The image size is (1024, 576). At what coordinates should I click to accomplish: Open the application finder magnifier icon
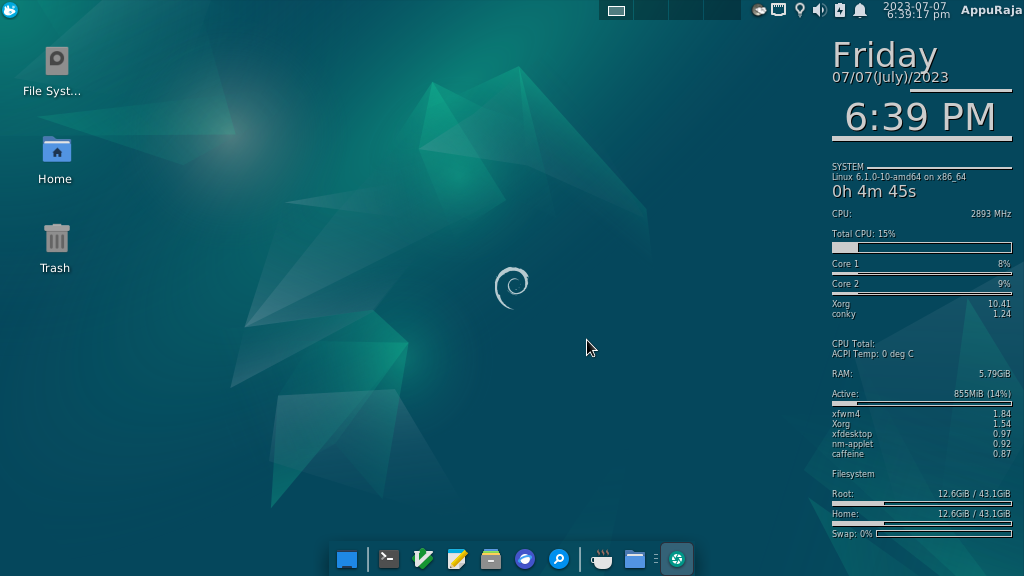[559, 559]
